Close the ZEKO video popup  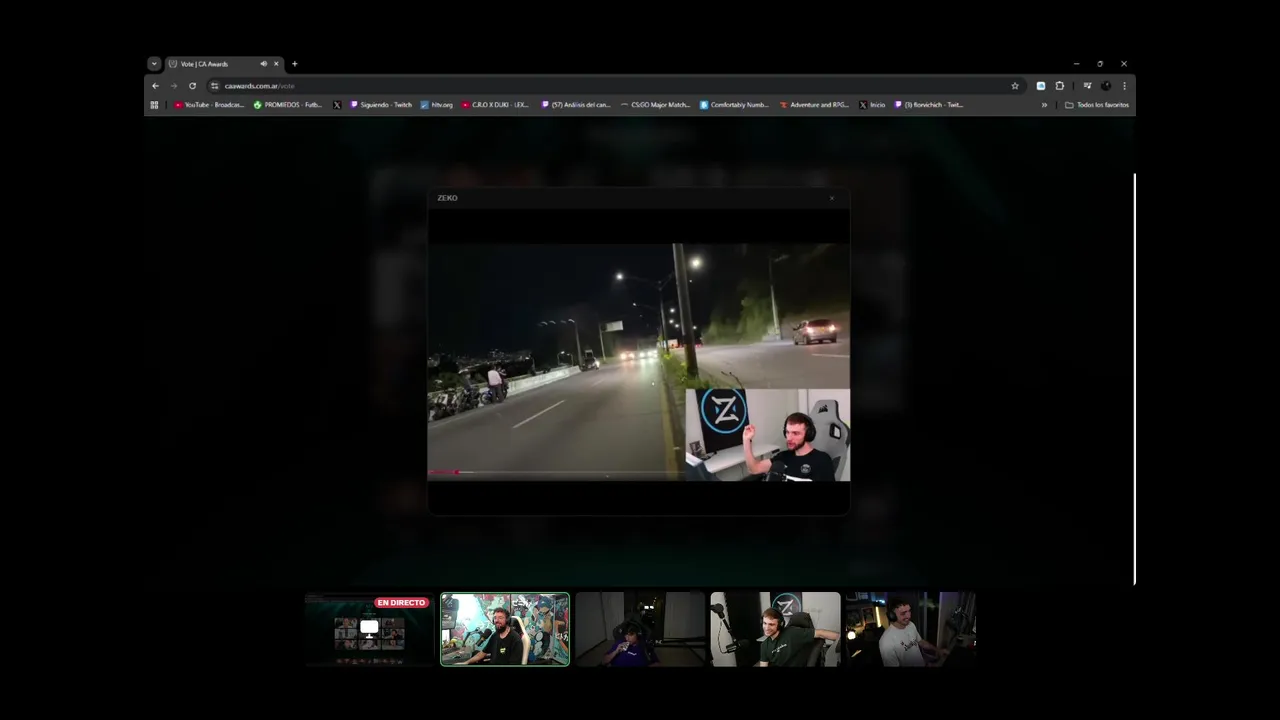point(832,198)
